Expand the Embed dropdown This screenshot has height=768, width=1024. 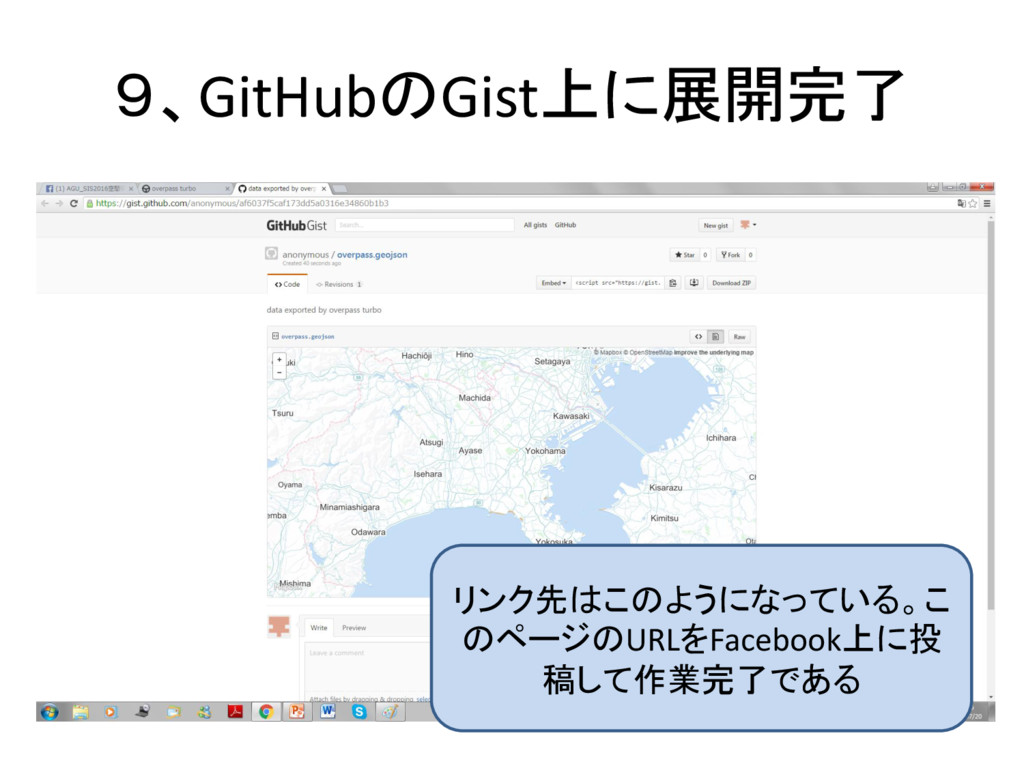(x=553, y=283)
